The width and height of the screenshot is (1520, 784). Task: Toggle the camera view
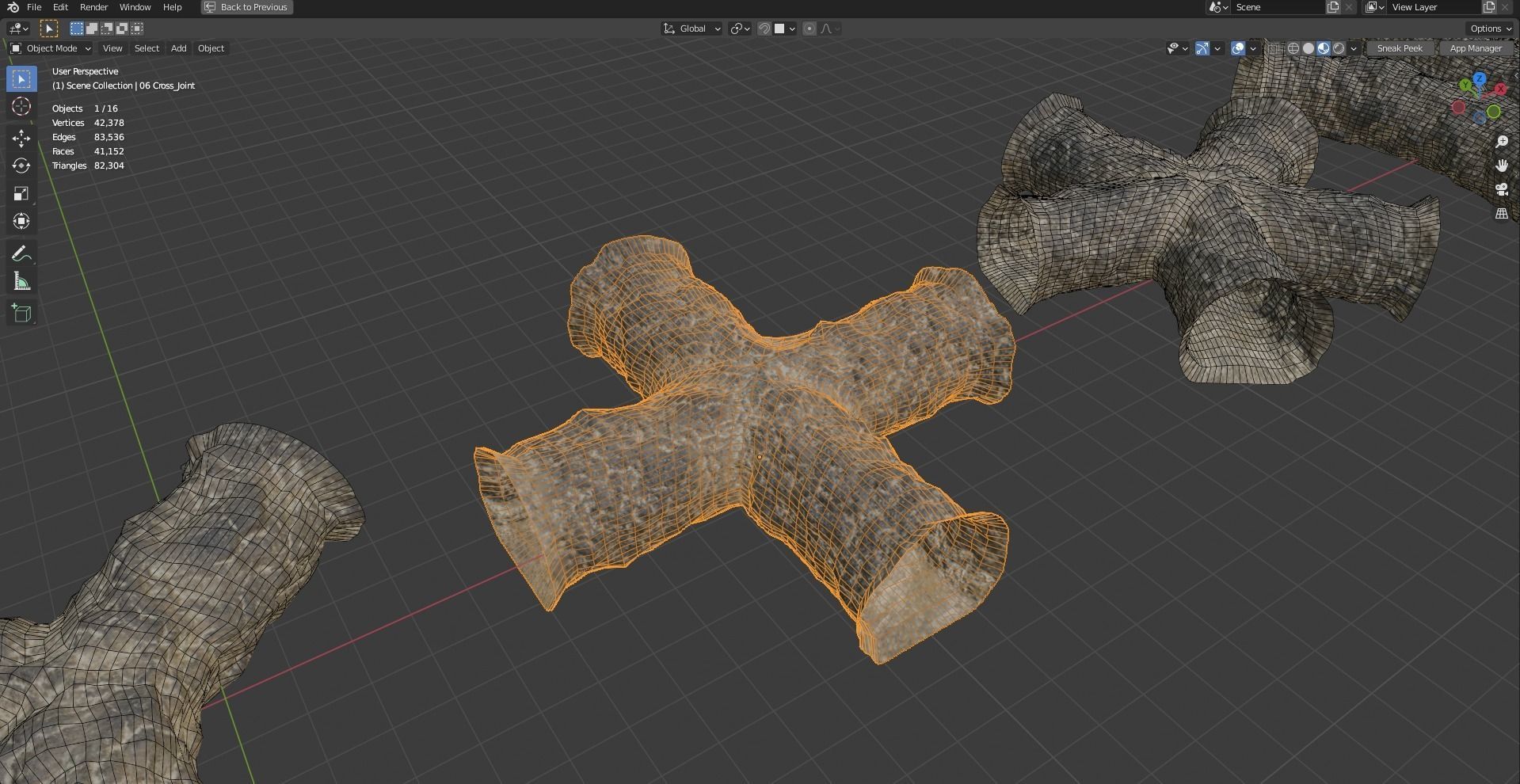point(1501,189)
